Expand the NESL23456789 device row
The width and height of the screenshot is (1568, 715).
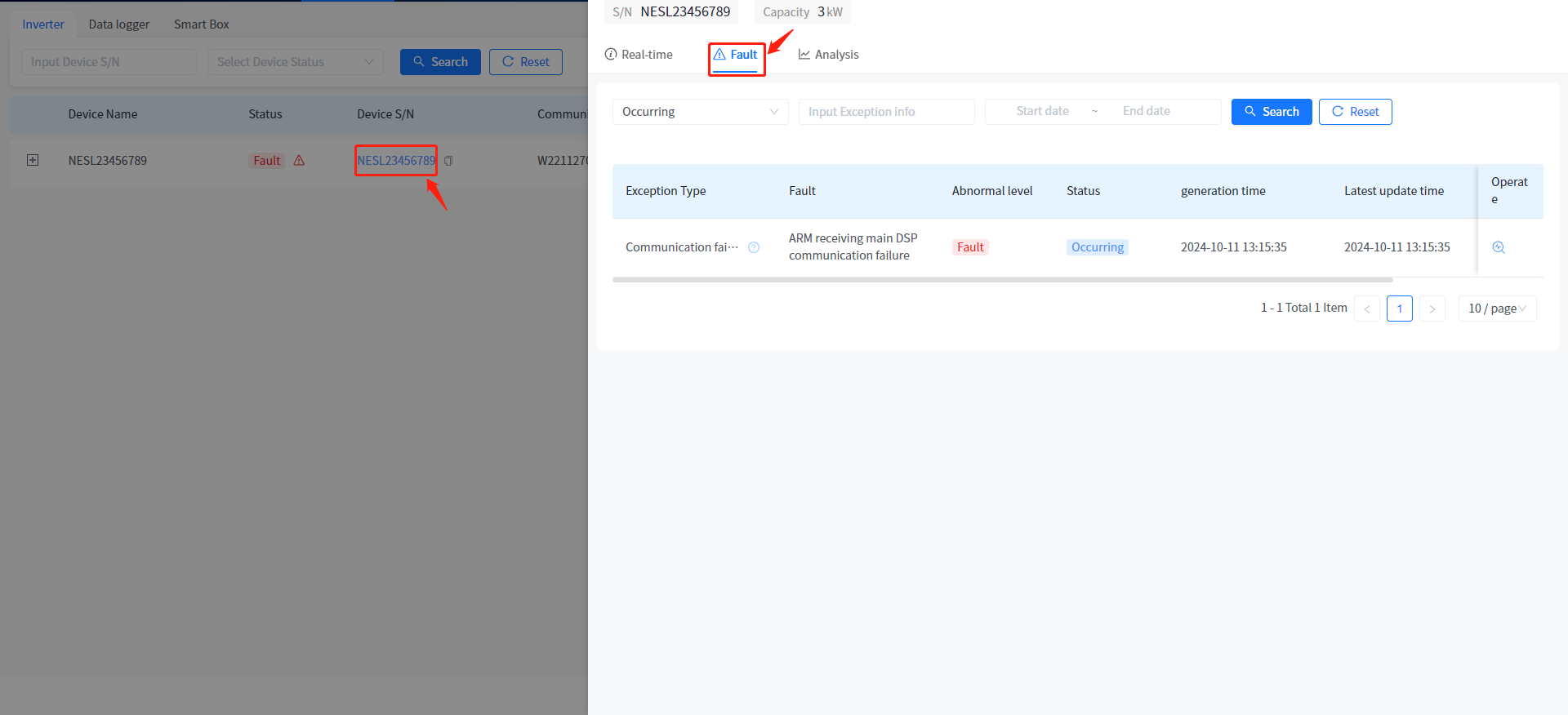[33, 160]
